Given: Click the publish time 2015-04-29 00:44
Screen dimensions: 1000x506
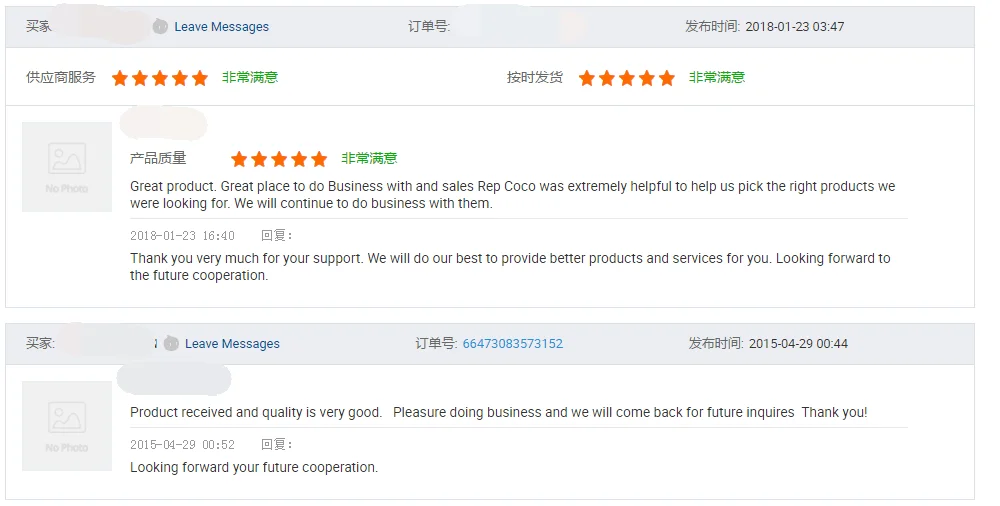Looking at the screenshot, I should [798, 344].
